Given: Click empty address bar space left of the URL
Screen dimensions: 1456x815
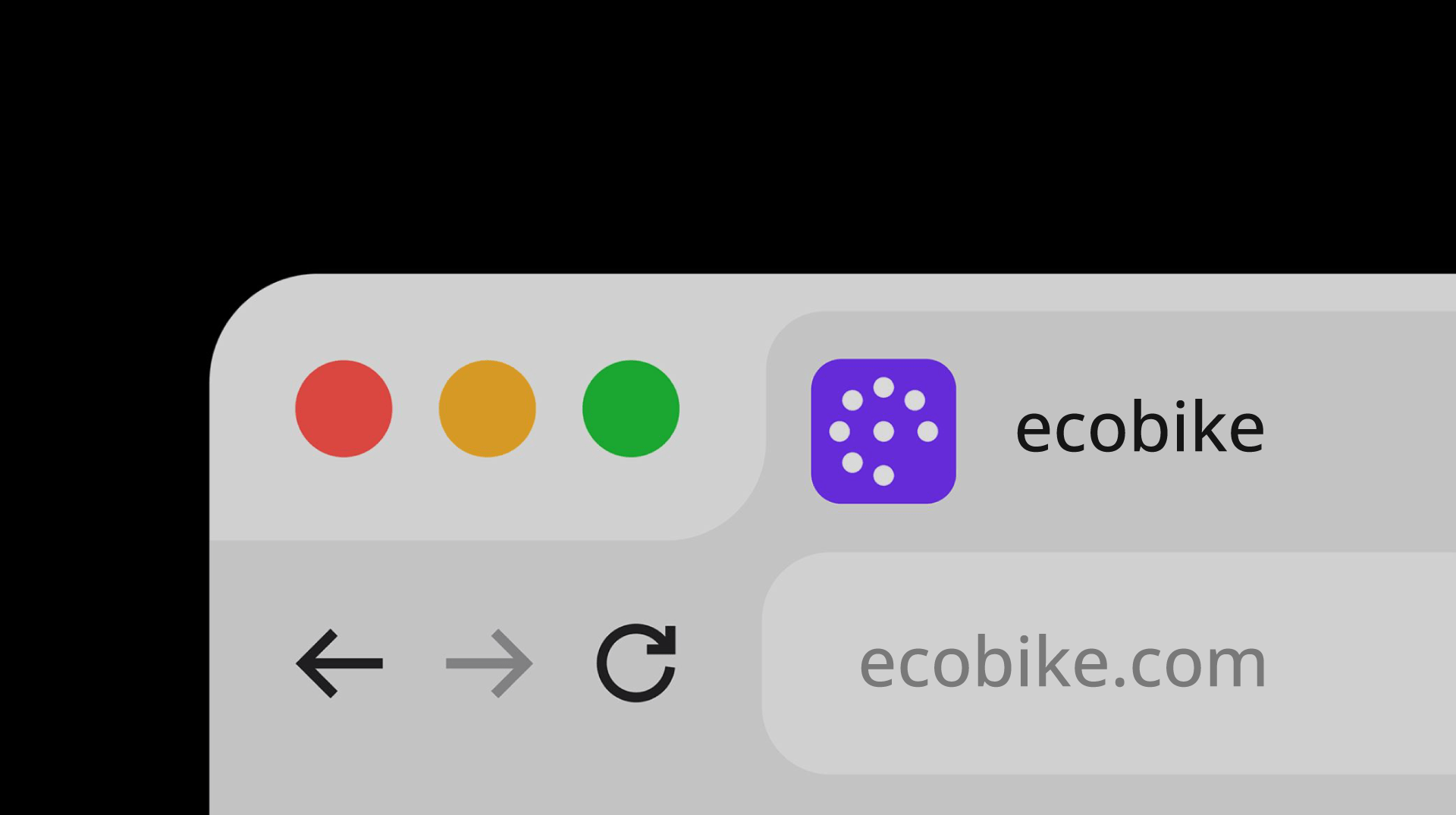Looking at the screenshot, I should click(x=811, y=663).
